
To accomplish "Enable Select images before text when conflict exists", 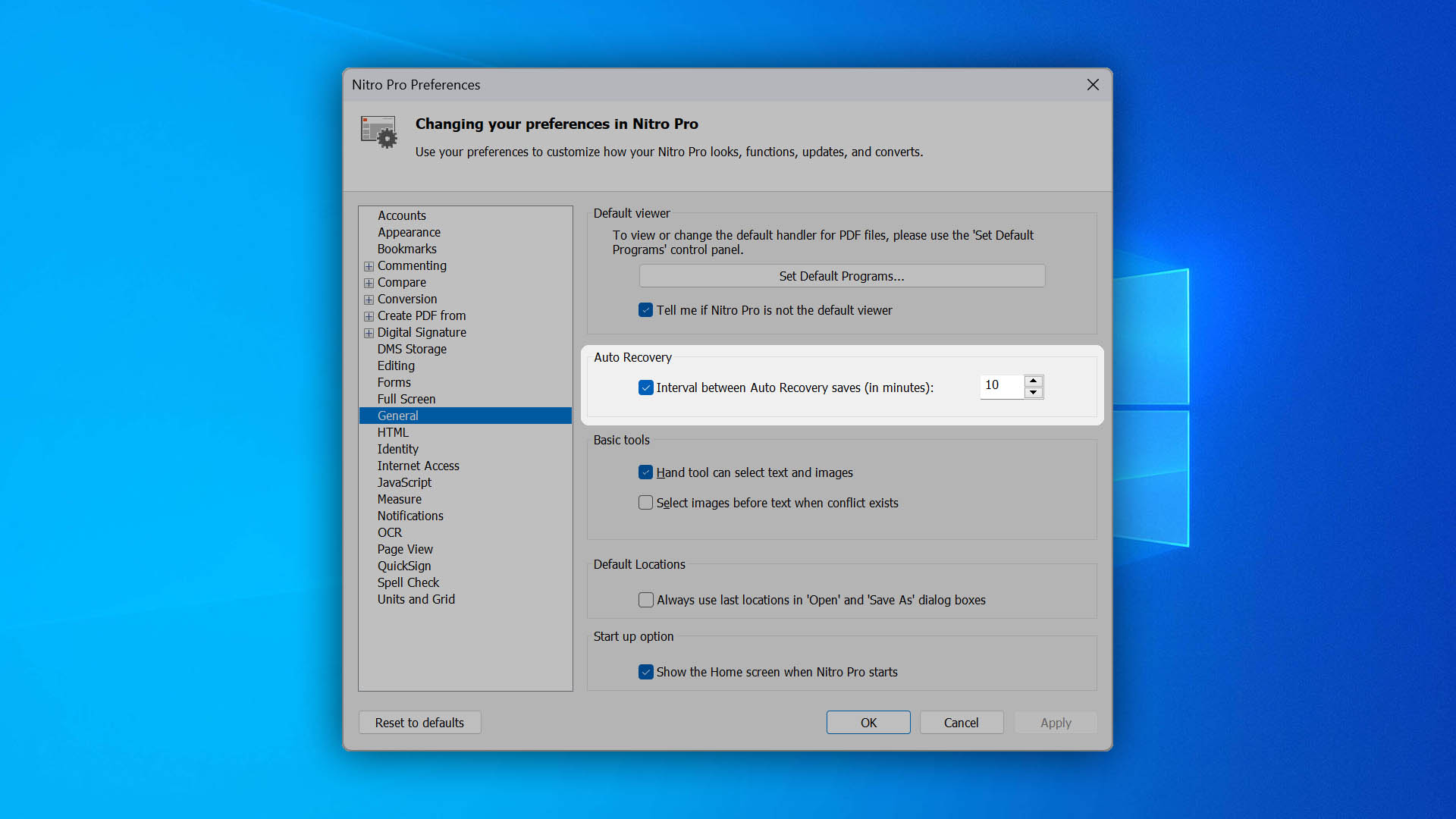I will click(x=645, y=503).
